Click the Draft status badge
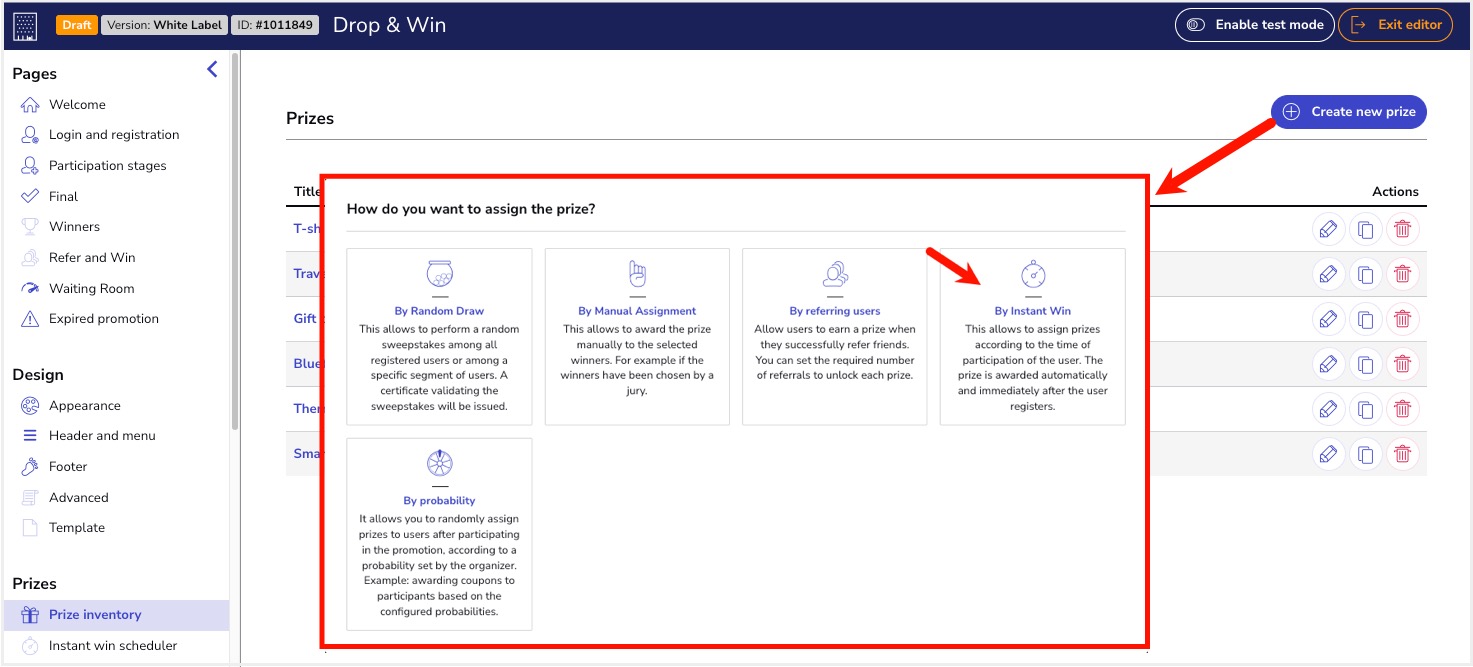Viewport: 1473px width, 667px height. 76,23
